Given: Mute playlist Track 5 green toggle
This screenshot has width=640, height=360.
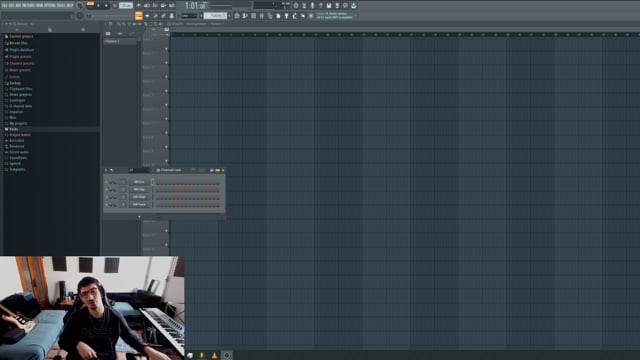Looking at the screenshot, I should point(166,105).
